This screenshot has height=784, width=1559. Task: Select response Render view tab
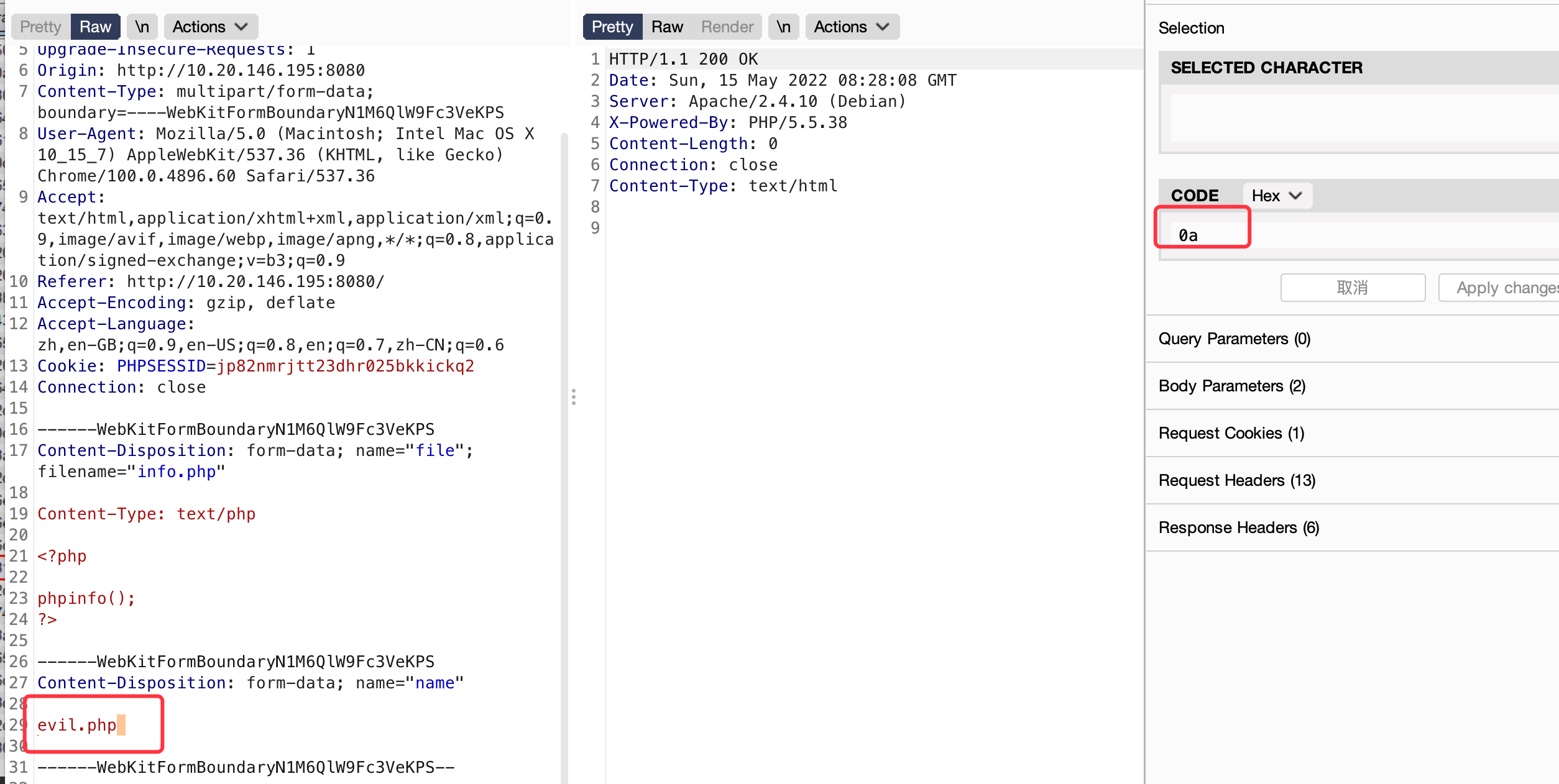727,27
